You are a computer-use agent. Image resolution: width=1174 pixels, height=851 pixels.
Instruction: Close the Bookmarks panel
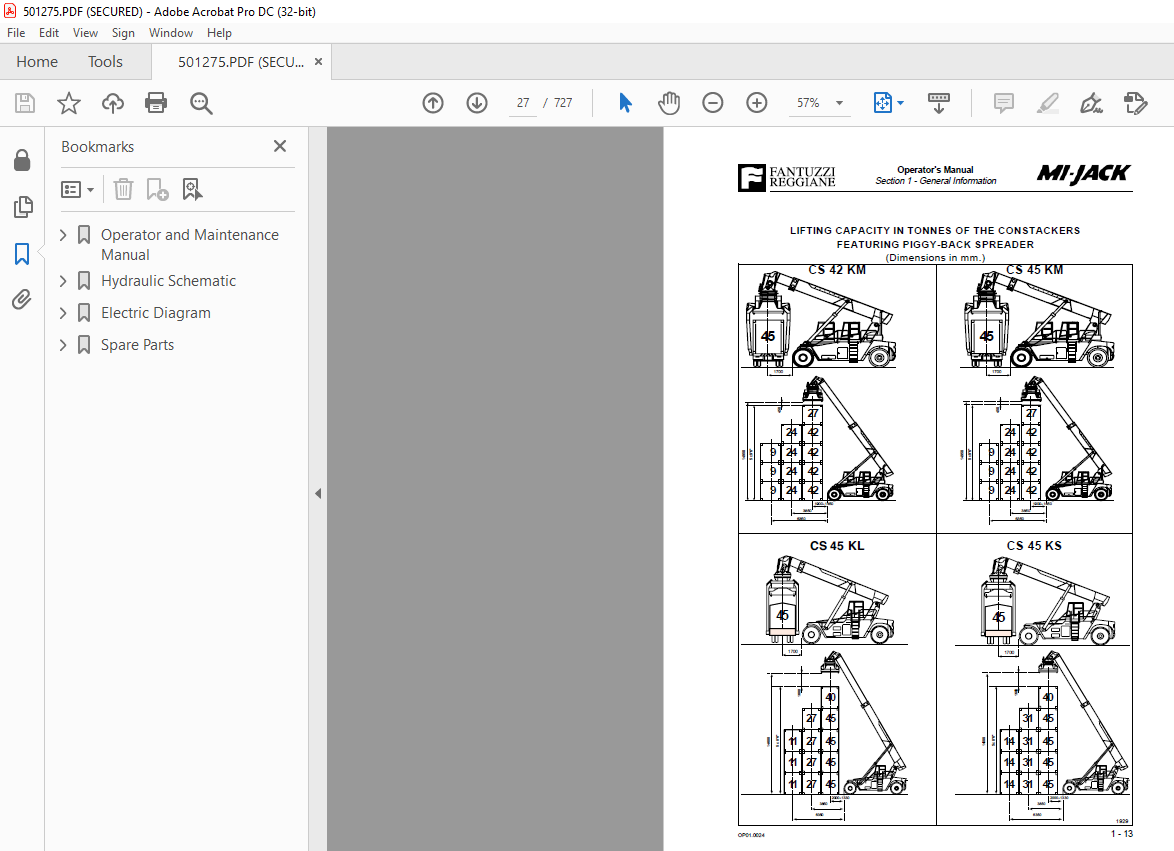pos(280,146)
